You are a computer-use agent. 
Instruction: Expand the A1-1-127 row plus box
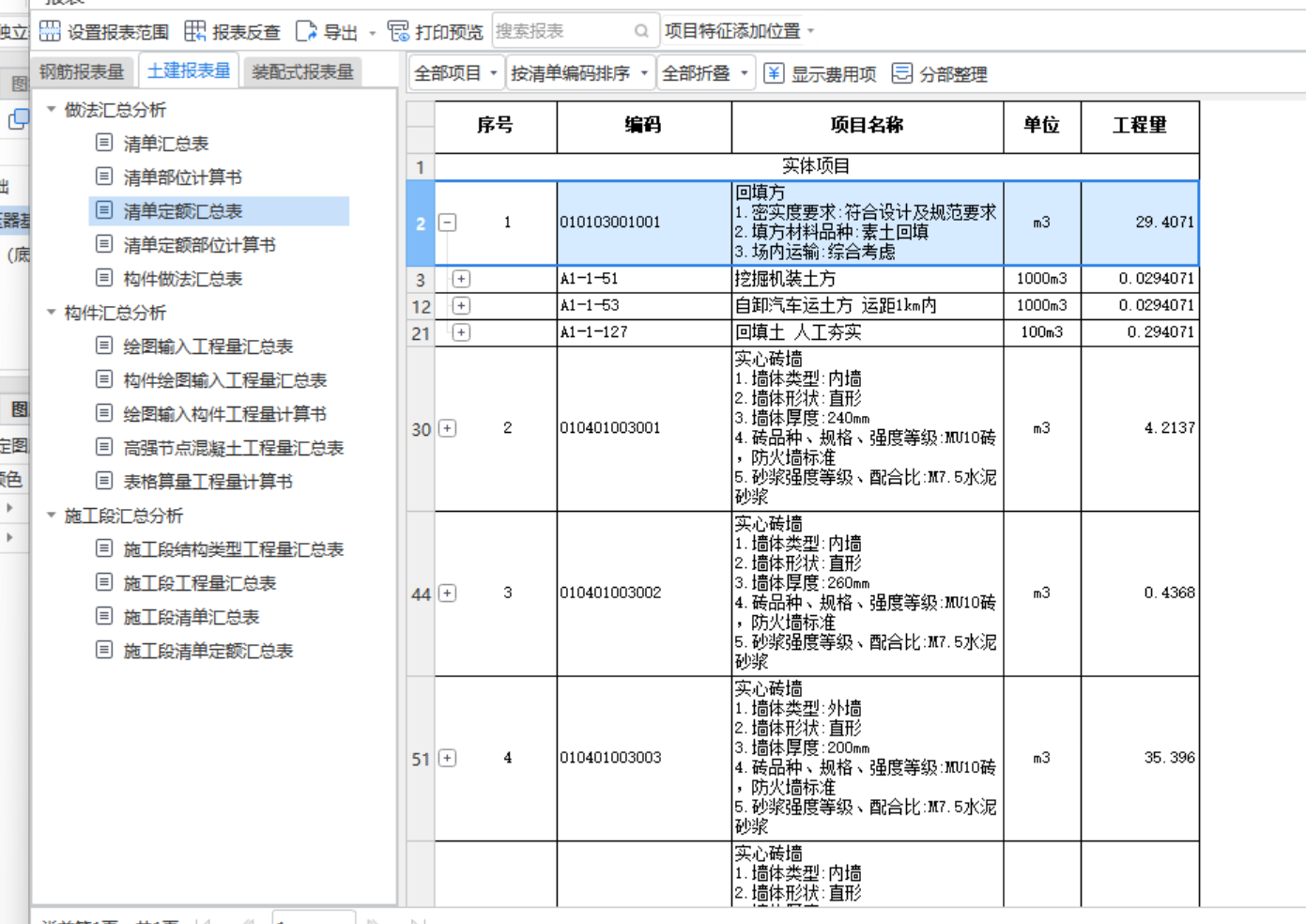(461, 332)
